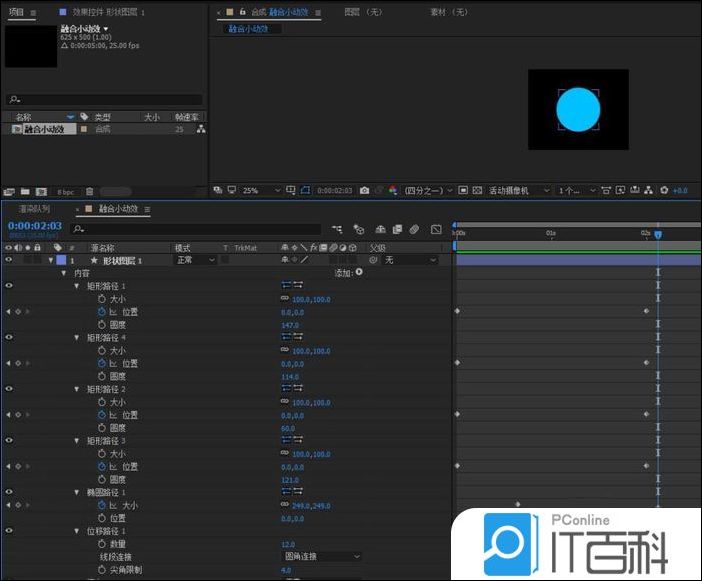
Task: Add keyframe diamond for 矩形路径 1 位置
Action: 17,311
